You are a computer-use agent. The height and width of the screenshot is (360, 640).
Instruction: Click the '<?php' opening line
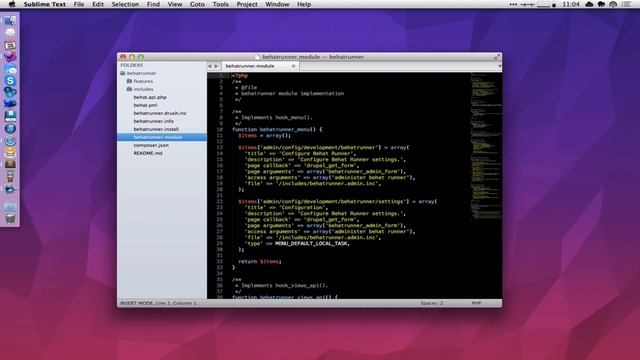[240, 76]
